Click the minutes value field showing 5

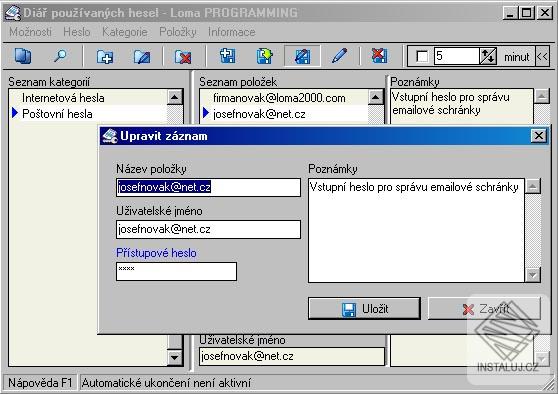click(x=456, y=56)
